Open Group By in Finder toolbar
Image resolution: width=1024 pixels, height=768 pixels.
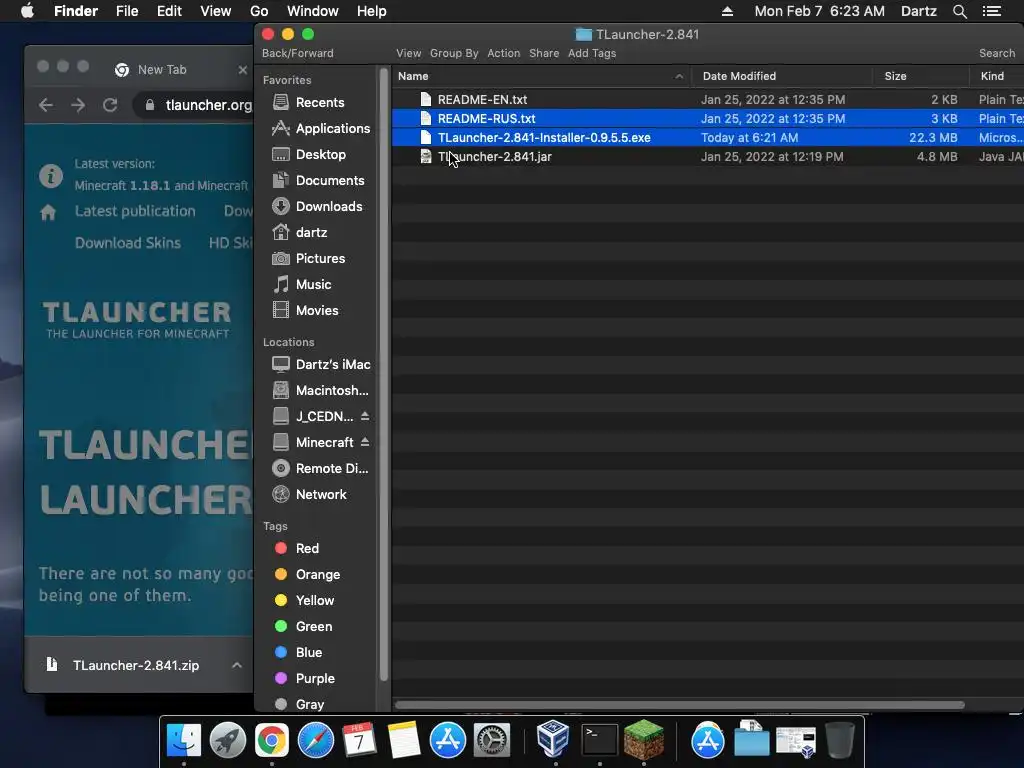pyautogui.click(x=454, y=54)
